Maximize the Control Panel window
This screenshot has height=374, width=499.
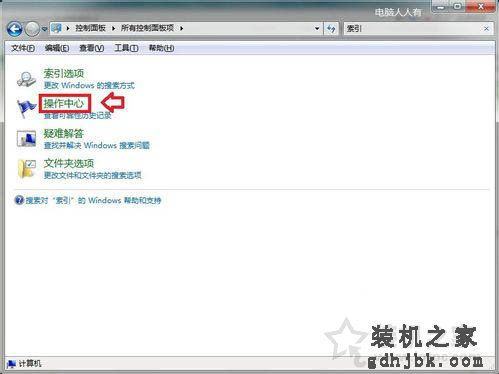point(457,6)
